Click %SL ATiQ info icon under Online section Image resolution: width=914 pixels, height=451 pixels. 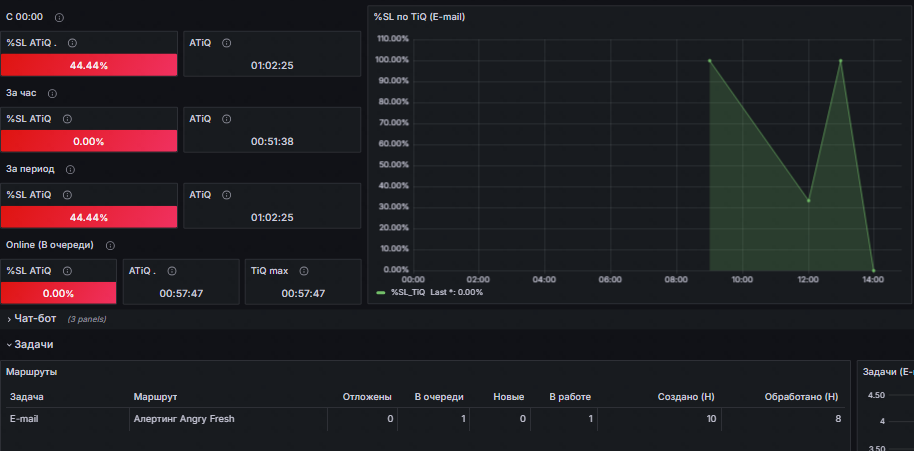pyautogui.click(x=67, y=270)
